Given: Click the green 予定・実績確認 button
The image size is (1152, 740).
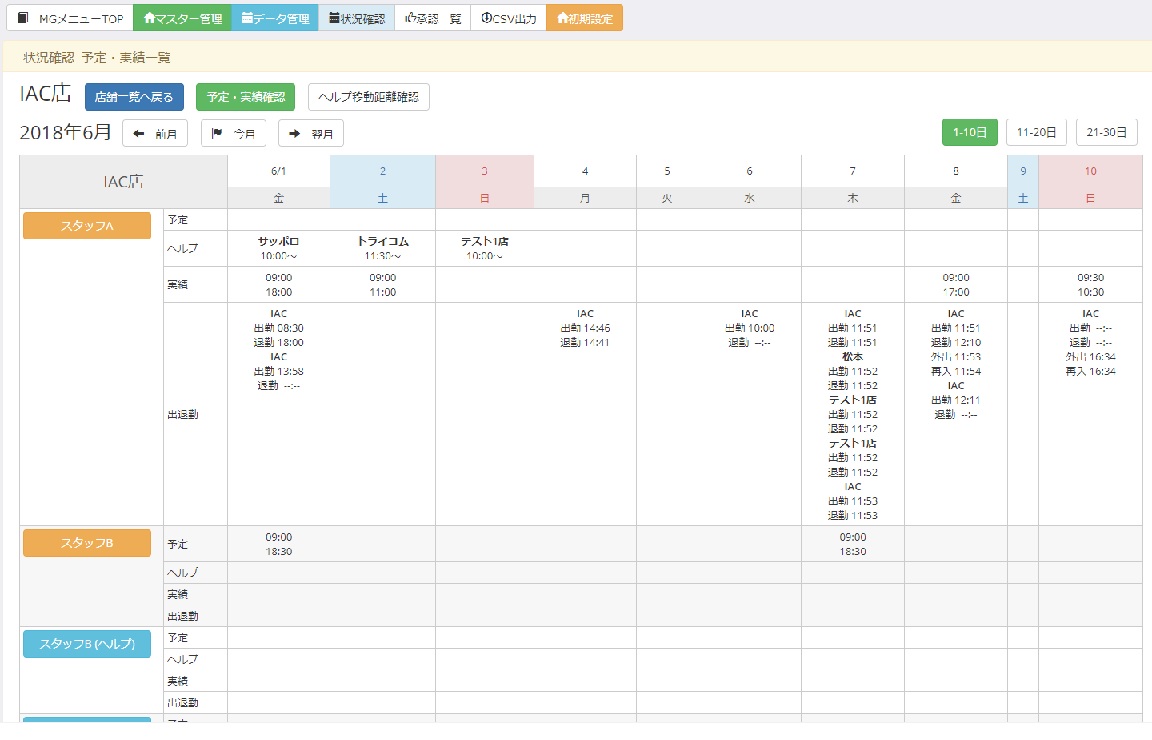Looking at the screenshot, I should tap(245, 97).
